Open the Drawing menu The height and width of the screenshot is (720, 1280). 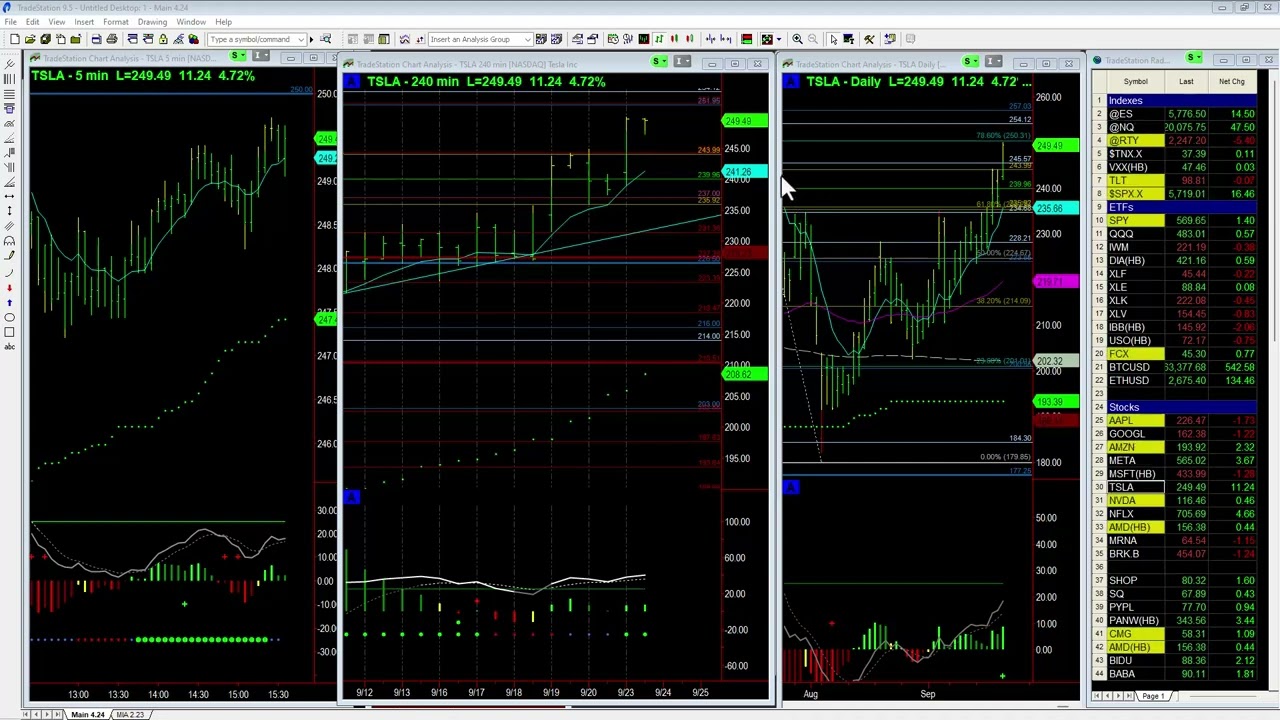[x=152, y=22]
